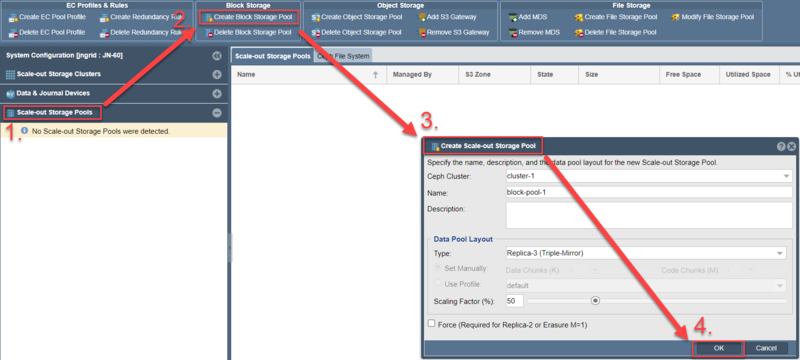Viewport: 800px width, 360px height.
Task: Click OK to create the pool
Action: pyautogui.click(x=718, y=348)
